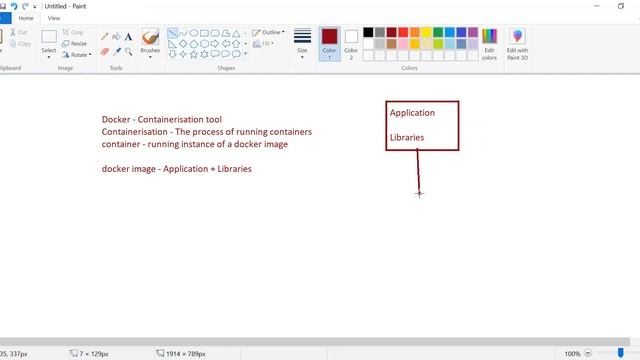The height and width of the screenshot is (360, 640).
Task: Click the horizontal scrollbar at bottom
Action: pos(314,342)
